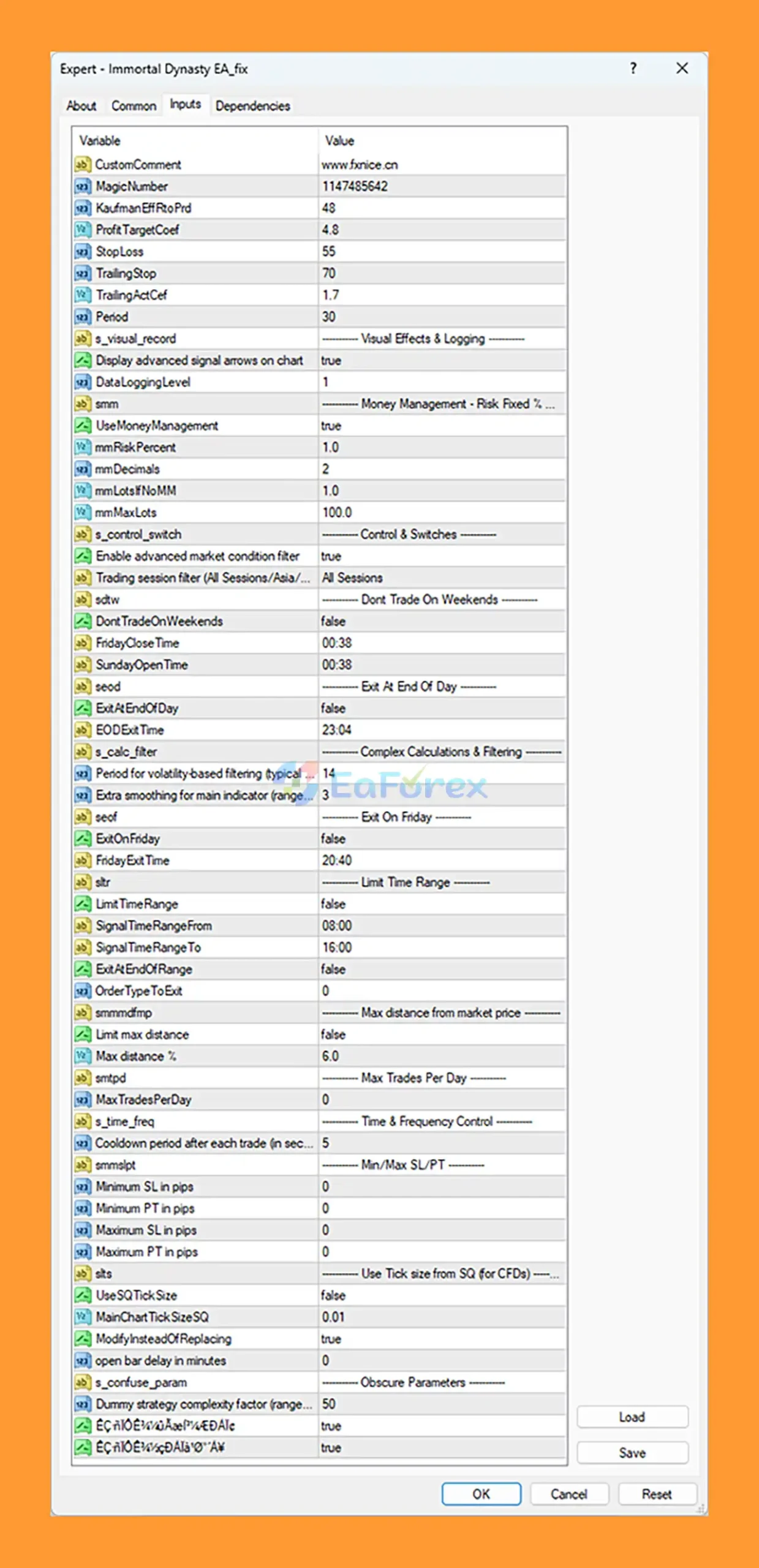Open the UseSQTickSize value selector
The height and width of the screenshot is (1568, 759).
click(x=441, y=1295)
